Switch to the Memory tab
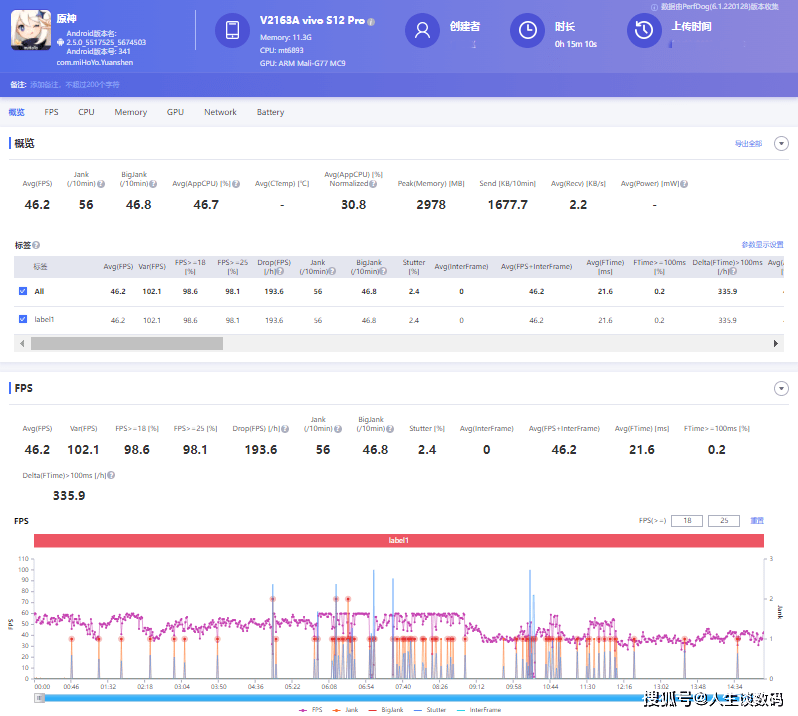This screenshot has height=716, width=798. [130, 112]
